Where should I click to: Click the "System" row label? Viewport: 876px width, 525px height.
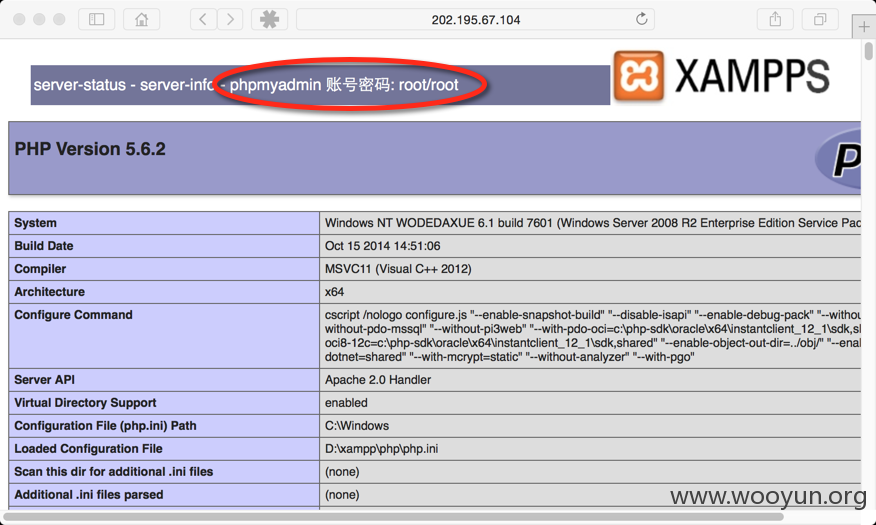35,223
